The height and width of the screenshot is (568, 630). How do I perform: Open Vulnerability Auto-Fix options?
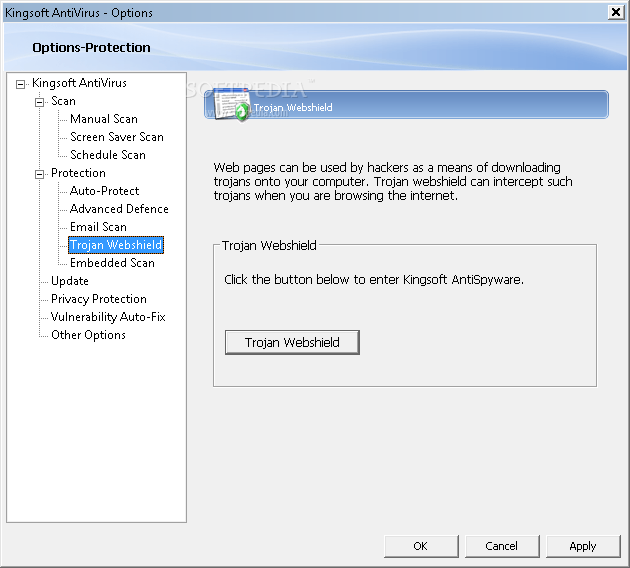point(108,317)
